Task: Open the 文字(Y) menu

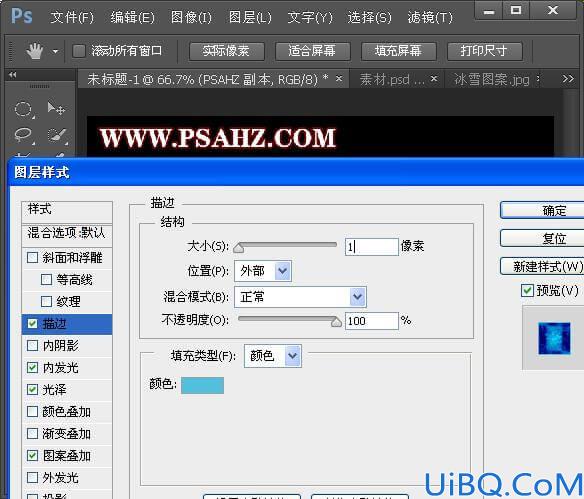Action: tap(310, 18)
